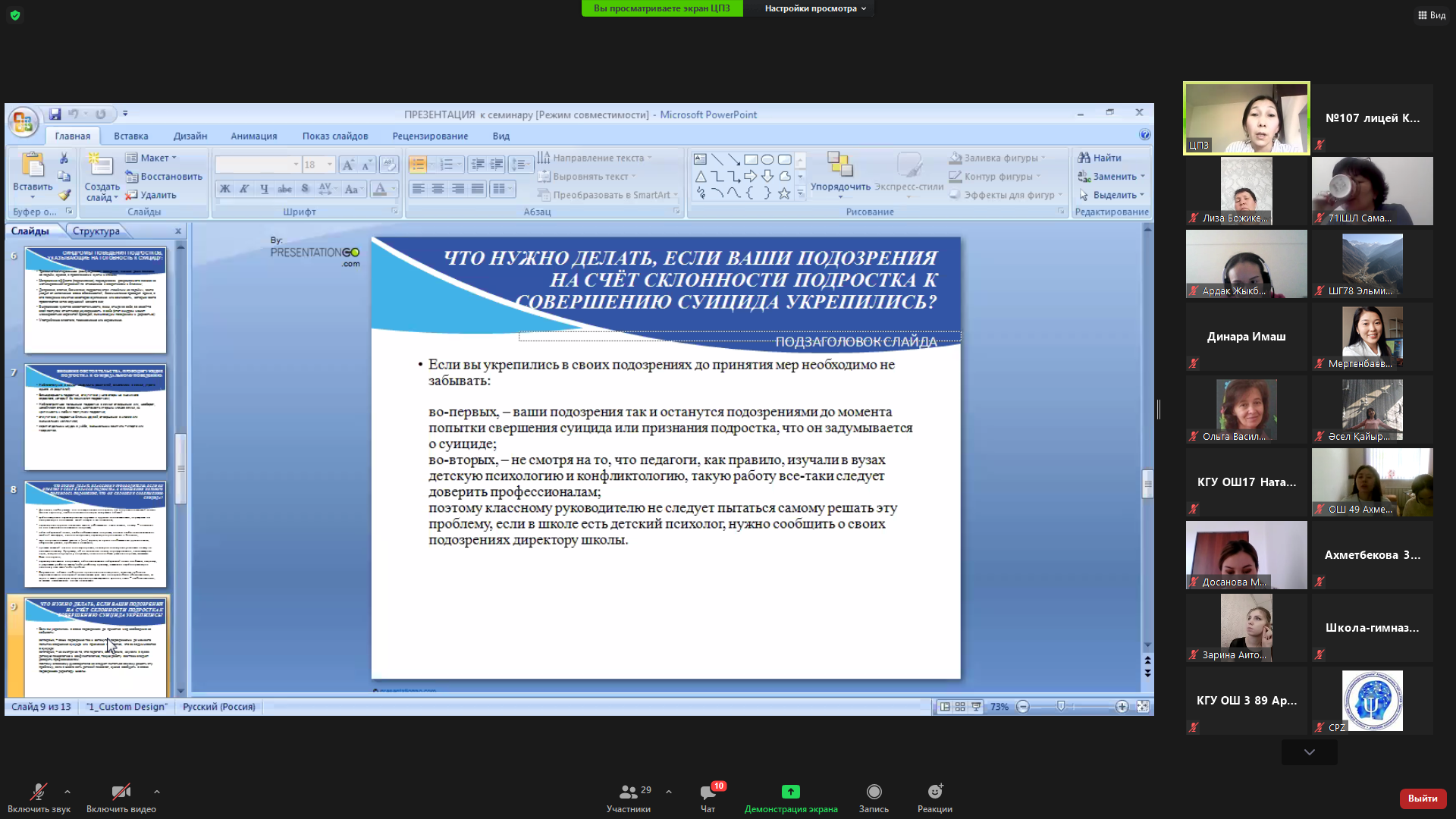Open the Participants list icon
The image size is (1456, 819).
[628, 792]
